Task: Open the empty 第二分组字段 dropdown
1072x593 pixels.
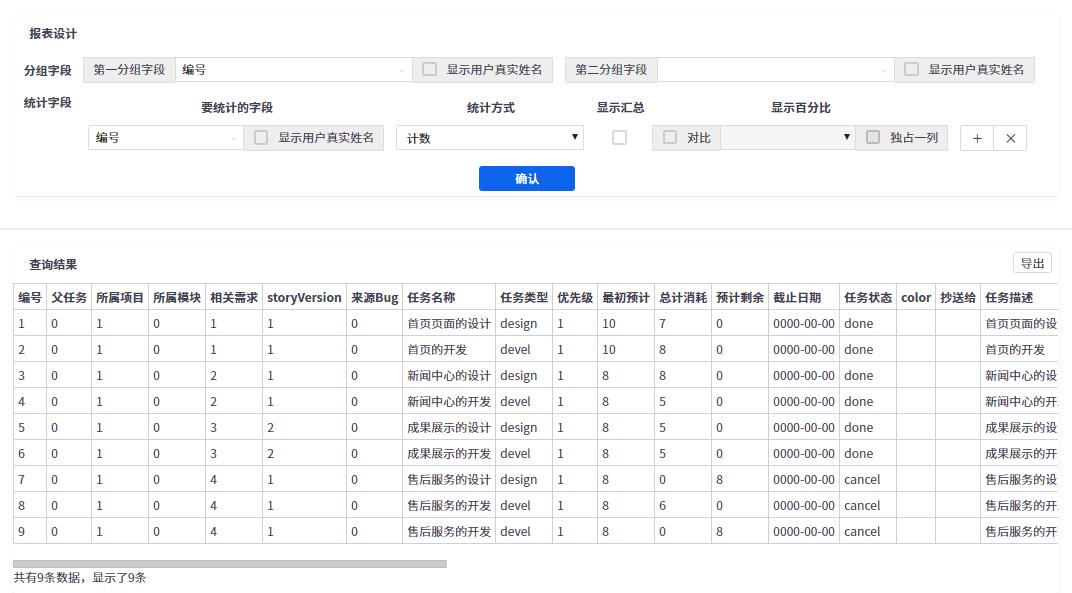Action: (x=775, y=70)
